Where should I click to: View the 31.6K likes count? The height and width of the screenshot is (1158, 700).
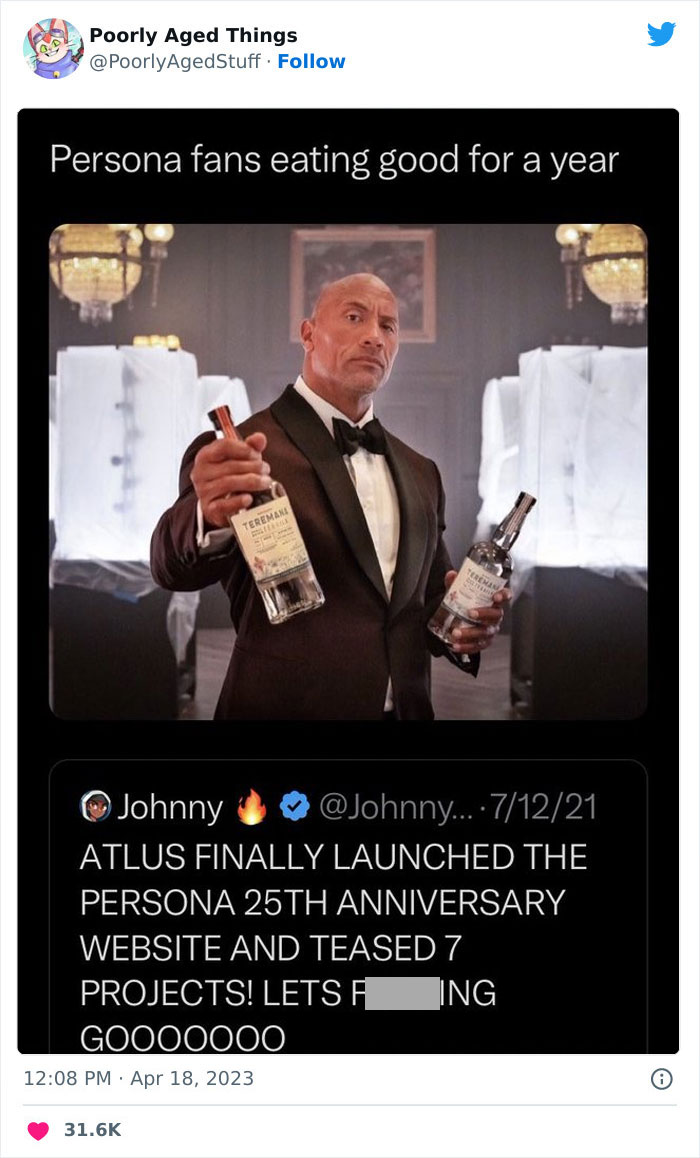(x=92, y=1130)
